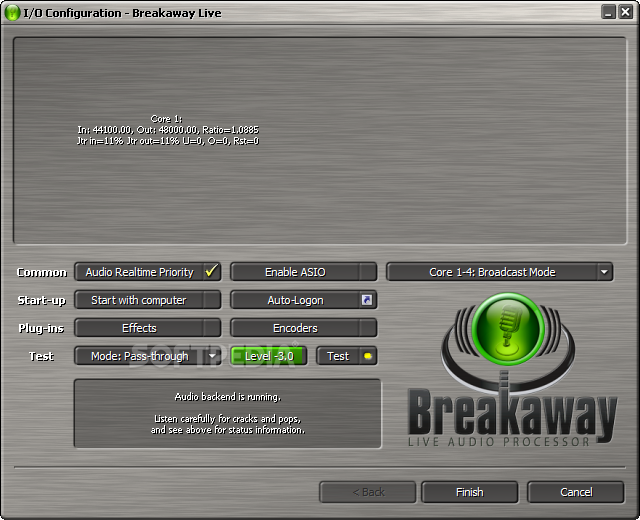640x520 pixels.
Task: Open Effects plug-ins
Action: tap(148, 328)
